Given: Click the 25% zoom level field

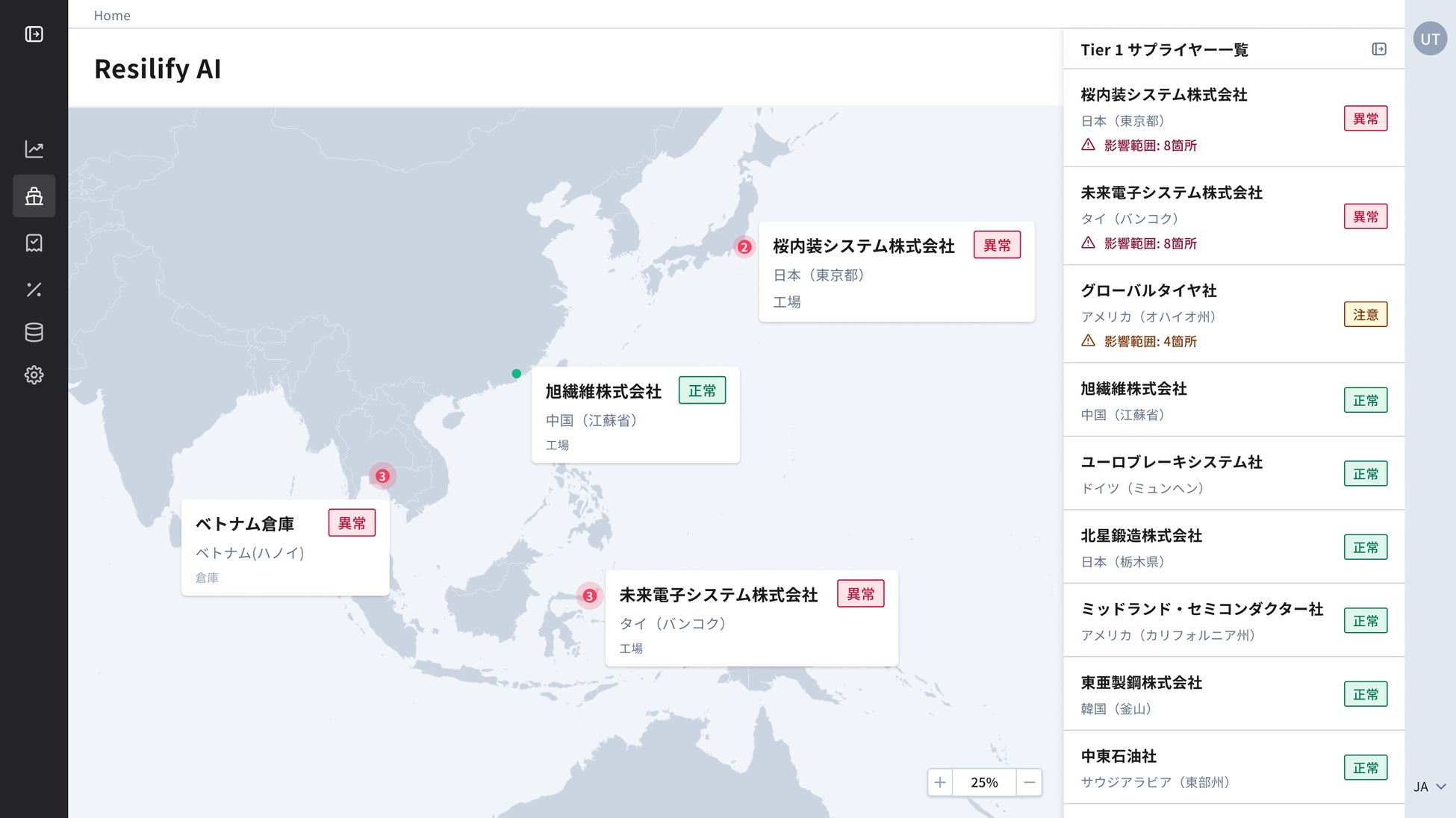Looking at the screenshot, I should (984, 782).
